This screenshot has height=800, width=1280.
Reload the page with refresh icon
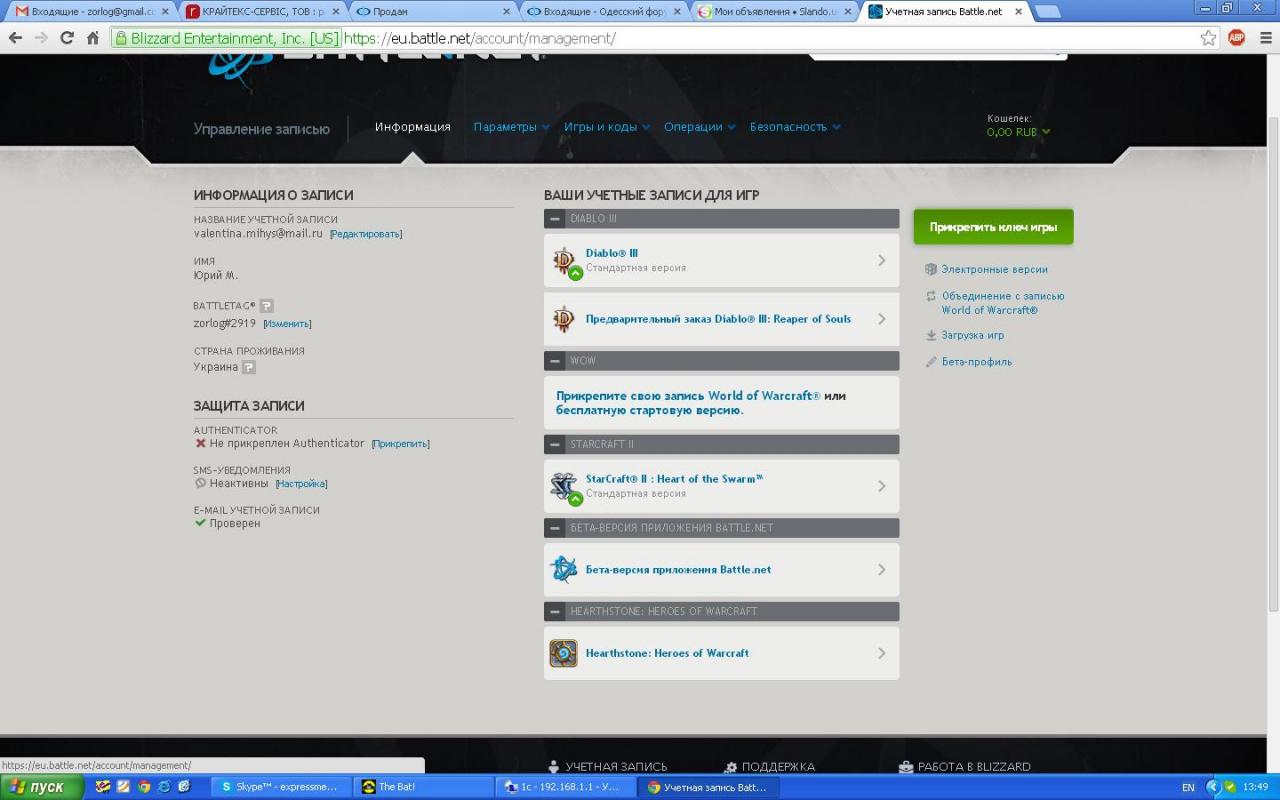pyautogui.click(x=67, y=38)
